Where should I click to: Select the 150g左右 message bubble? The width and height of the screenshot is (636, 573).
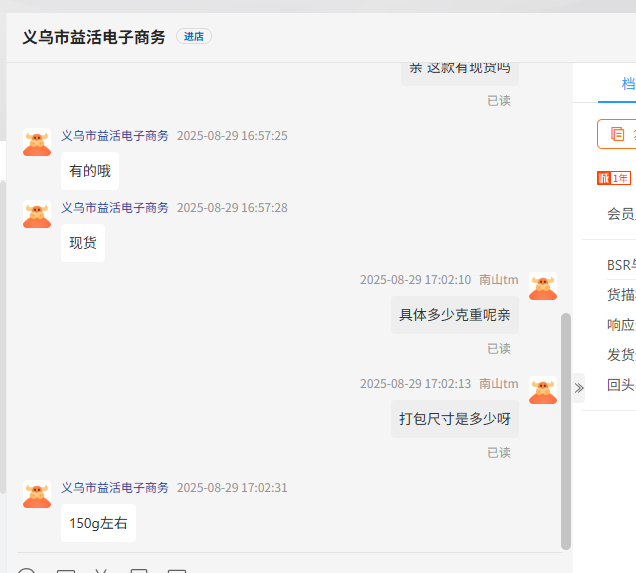[98, 523]
